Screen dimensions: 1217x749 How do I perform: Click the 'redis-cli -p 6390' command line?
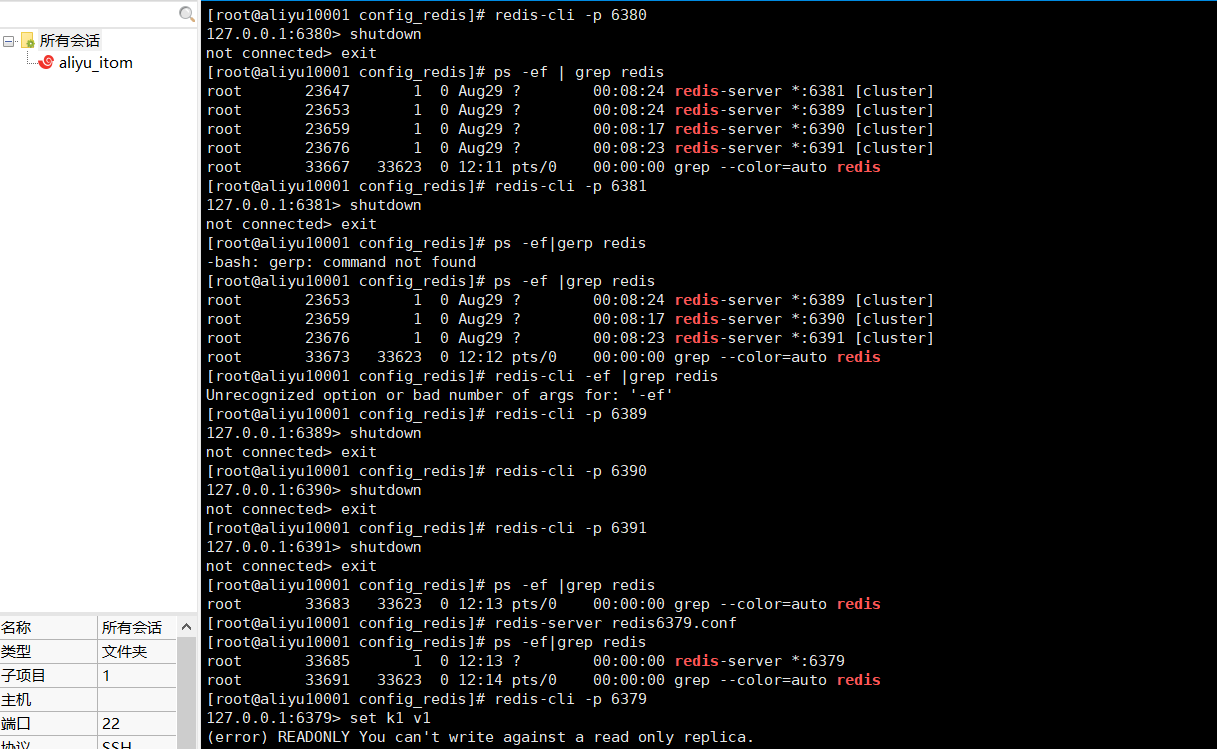point(426,471)
